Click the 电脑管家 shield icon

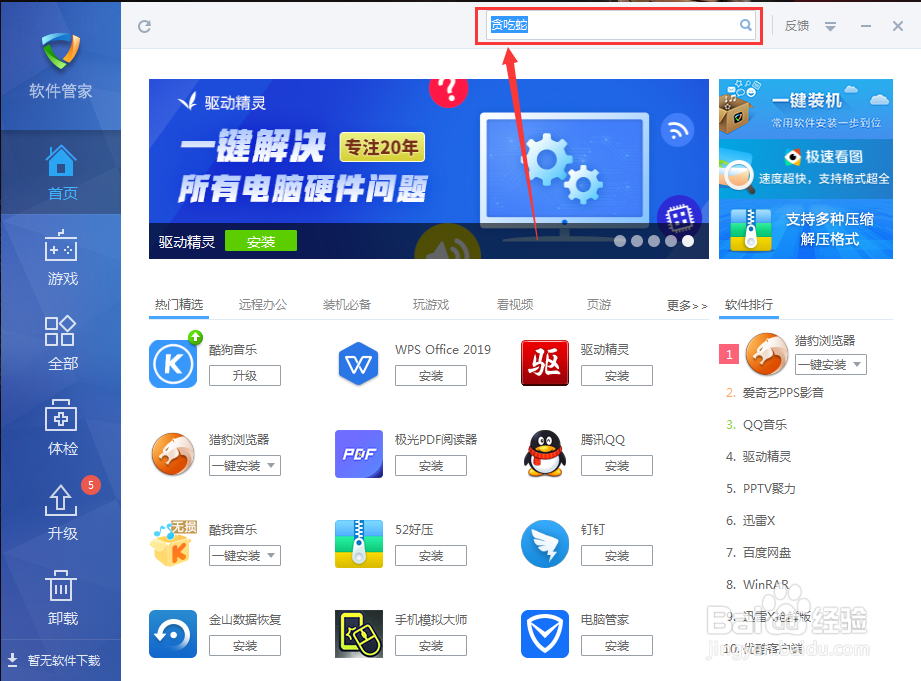point(544,633)
